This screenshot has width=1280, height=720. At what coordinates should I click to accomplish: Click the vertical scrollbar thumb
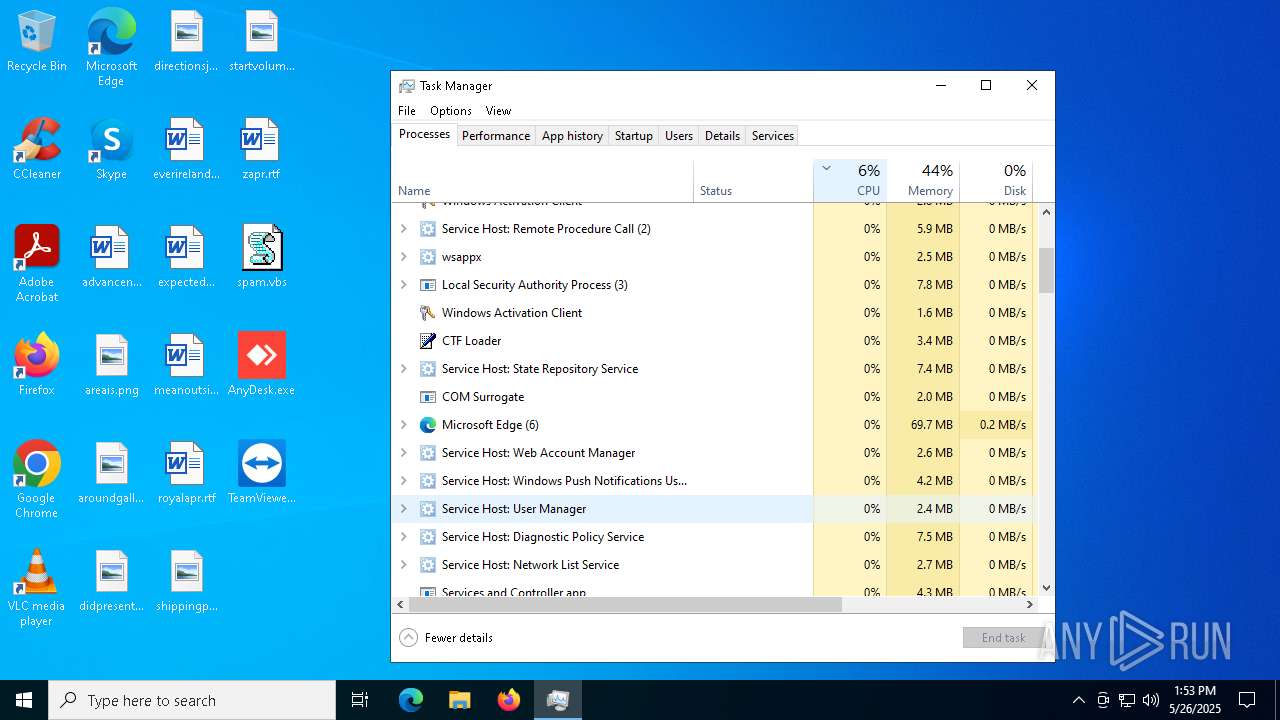click(x=1046, y=270)
